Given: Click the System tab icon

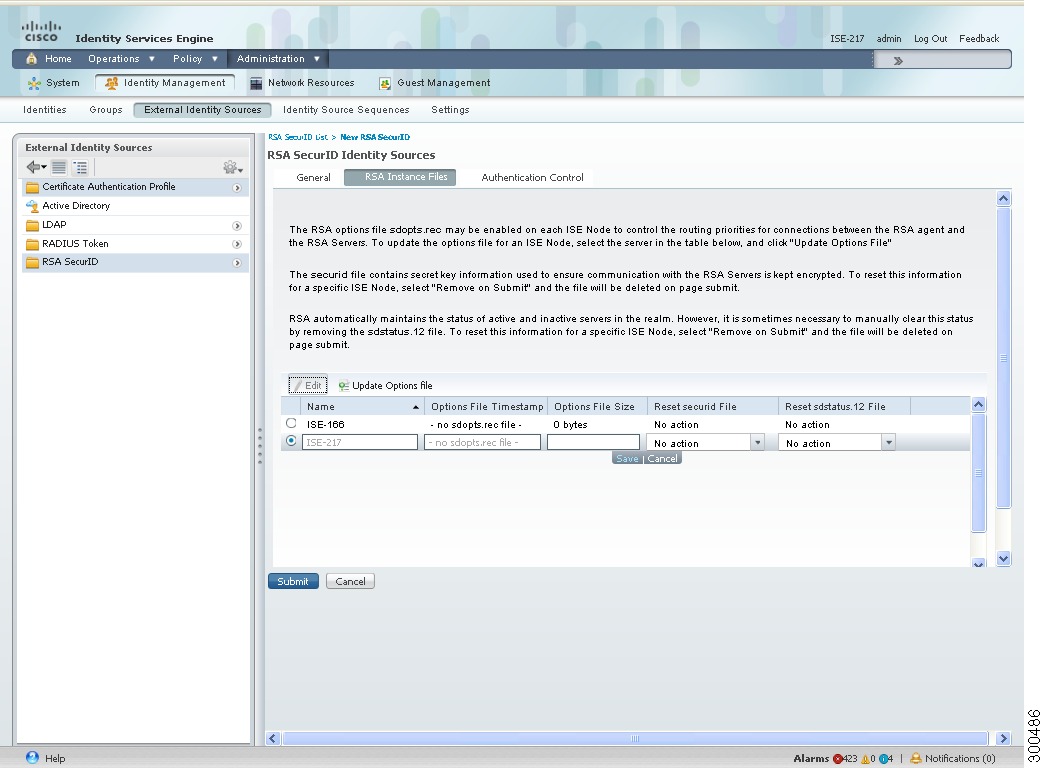Looking at the screenshot, I should pos(34,83).
